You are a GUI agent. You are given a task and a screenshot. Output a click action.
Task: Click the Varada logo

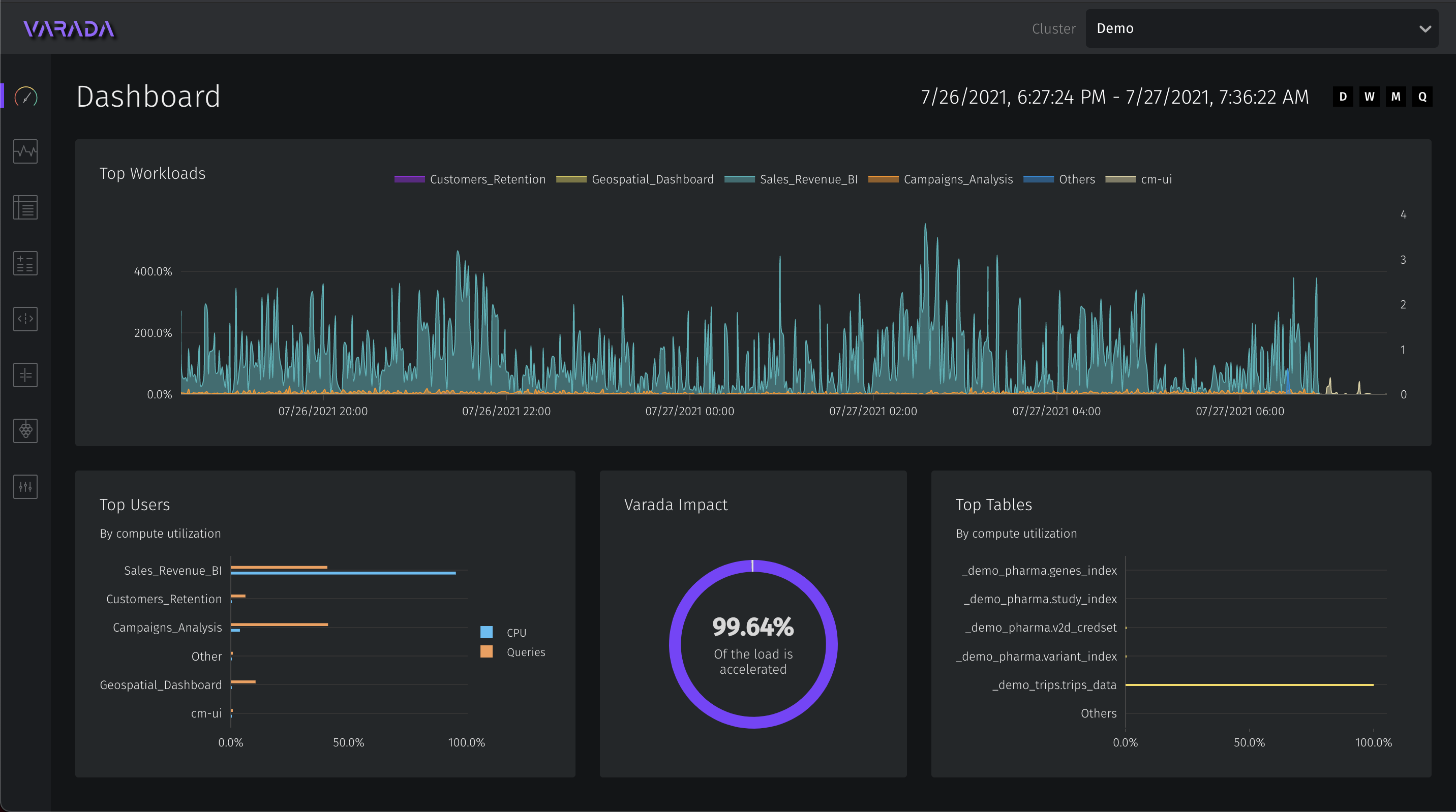pyautogui.click(x=69, y=28)
